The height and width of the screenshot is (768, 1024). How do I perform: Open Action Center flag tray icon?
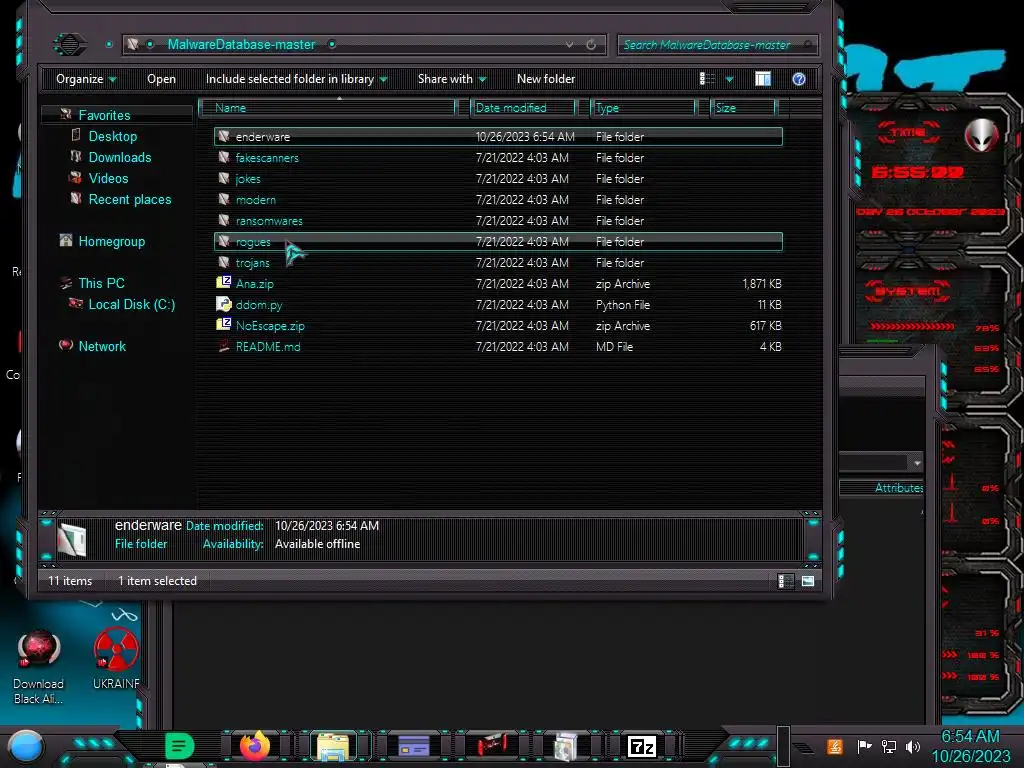pyautogui.click(x=865, y=746)
